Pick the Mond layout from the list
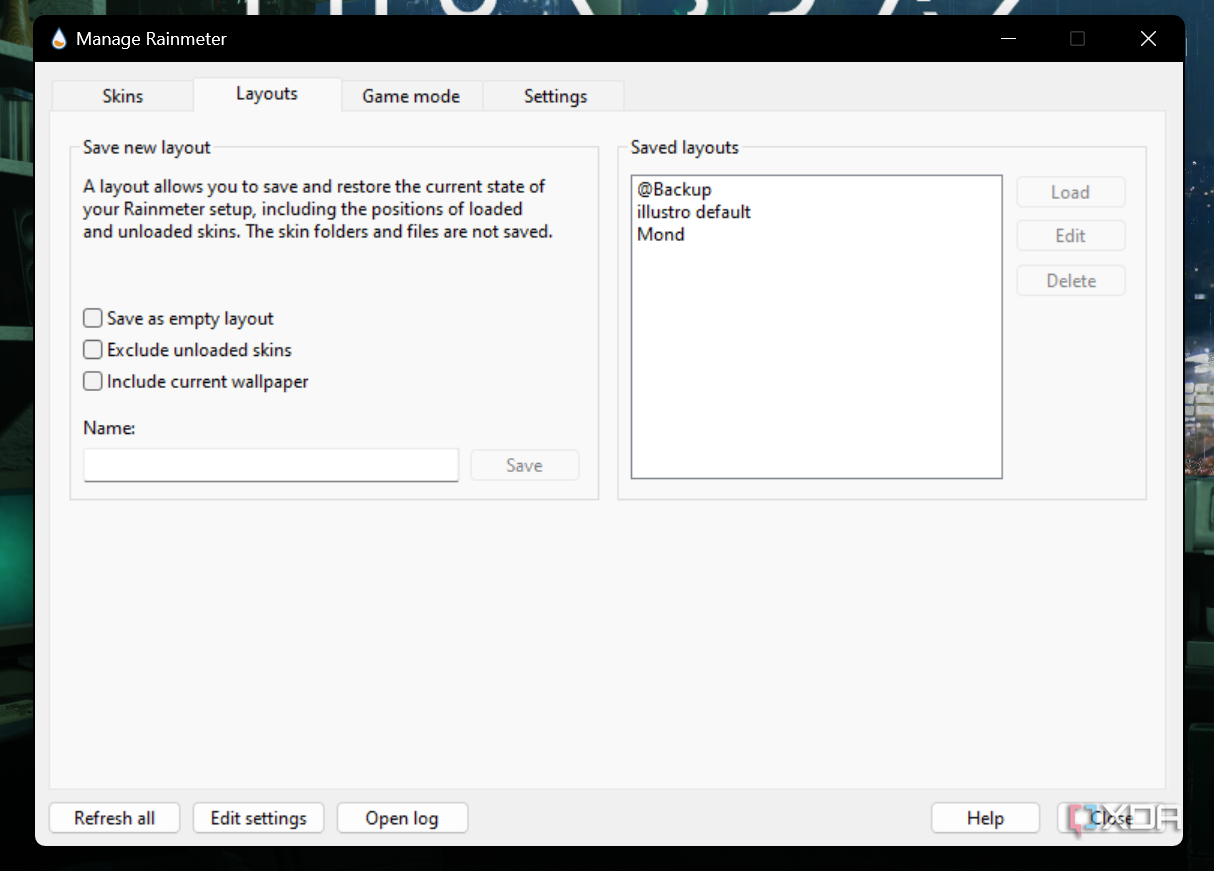The width and height of the screenshot is (1214, 871). 661,234
